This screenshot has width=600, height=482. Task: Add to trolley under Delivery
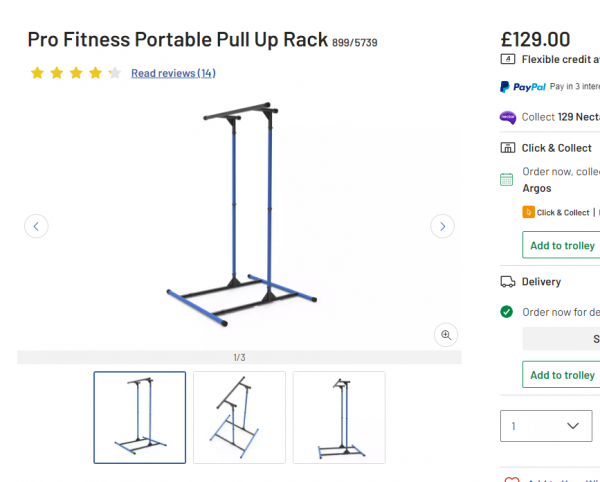[561, 375]
